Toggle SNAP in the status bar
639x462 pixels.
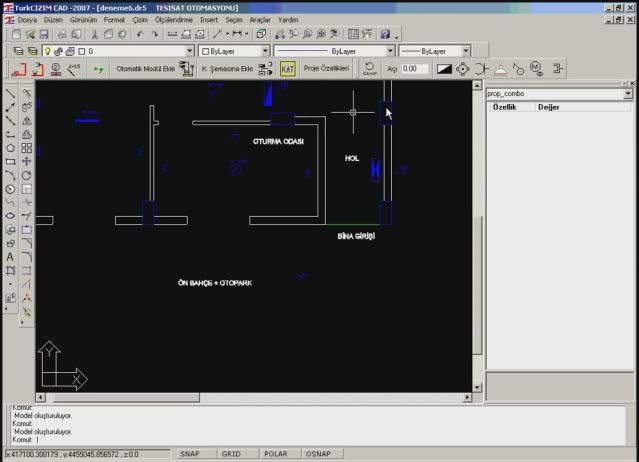tap(189, 454)
